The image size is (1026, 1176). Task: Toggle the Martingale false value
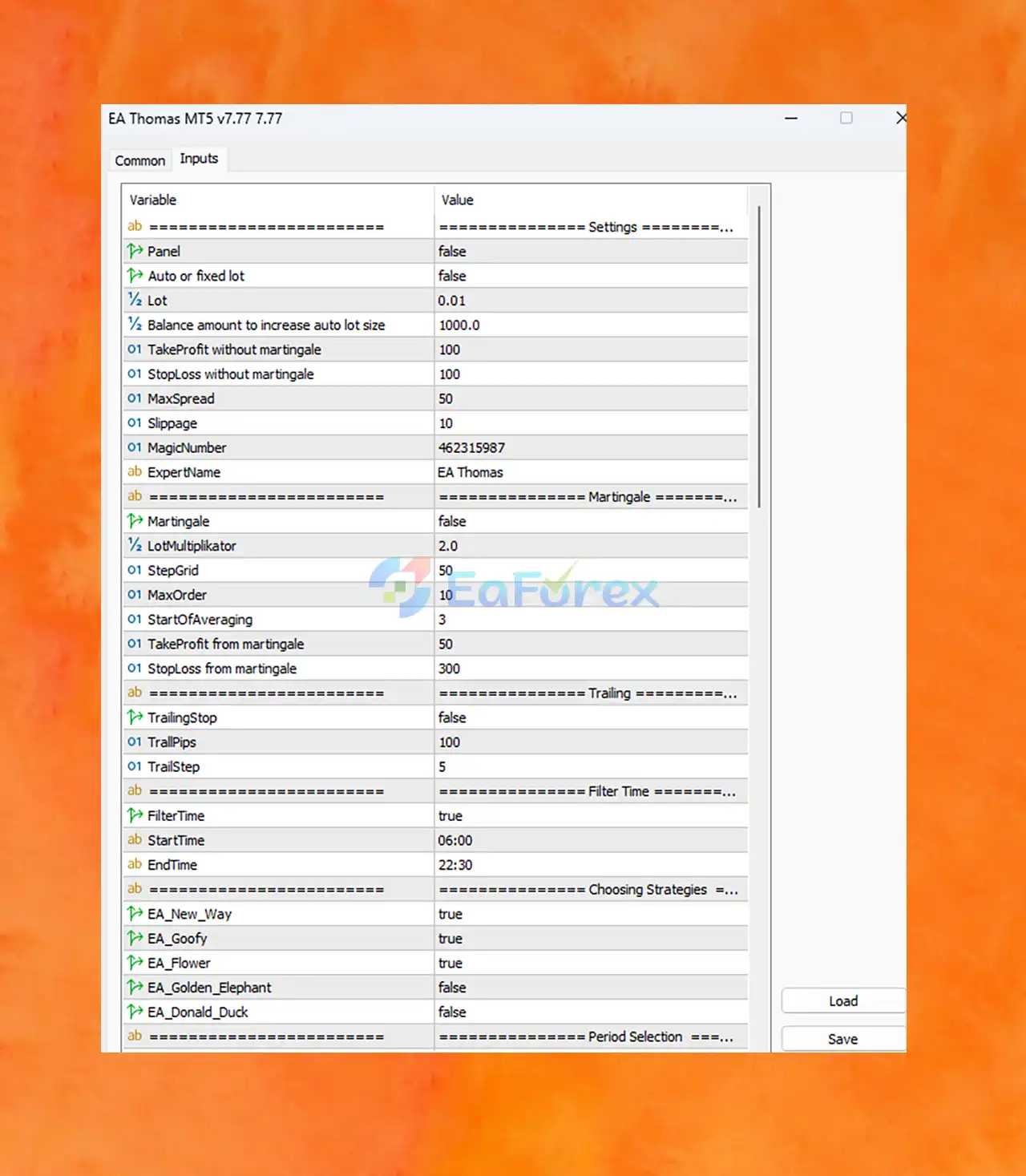[592, 521]
